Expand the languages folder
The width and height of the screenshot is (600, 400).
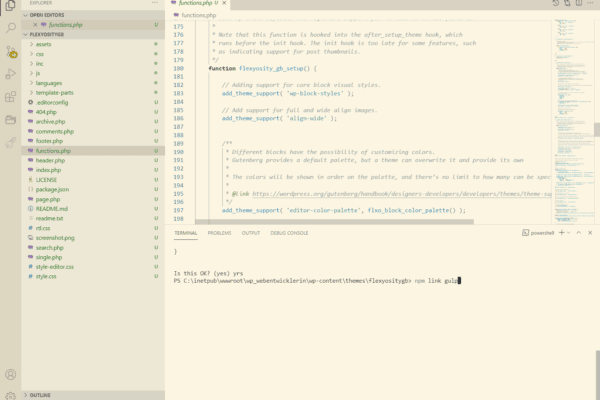pos(93,83)
